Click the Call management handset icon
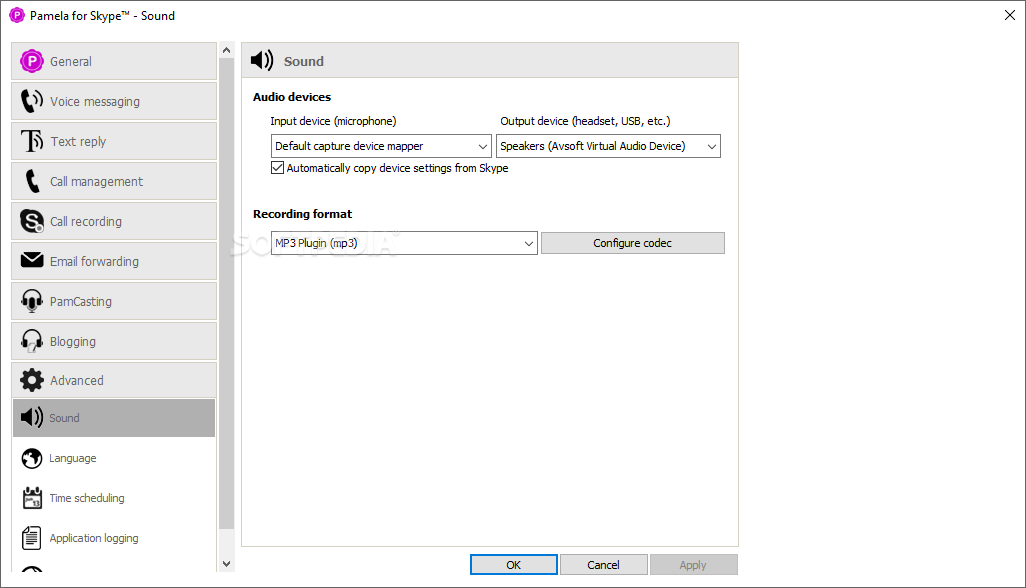Screen dimensions: 1026x588 pyautogui.click(x=31, y=181)
